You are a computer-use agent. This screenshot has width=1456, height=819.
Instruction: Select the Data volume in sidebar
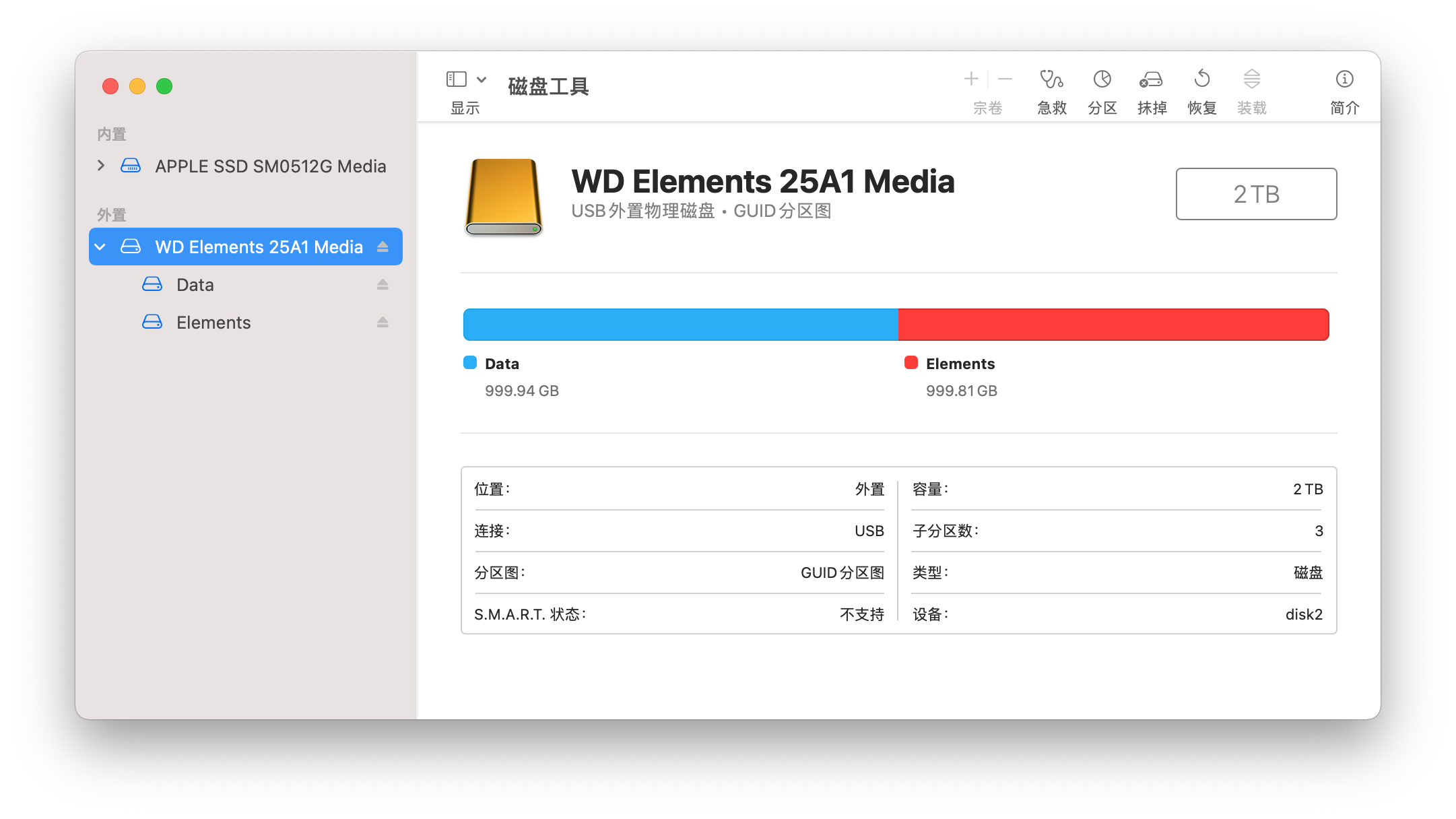(x=195, y=284)
